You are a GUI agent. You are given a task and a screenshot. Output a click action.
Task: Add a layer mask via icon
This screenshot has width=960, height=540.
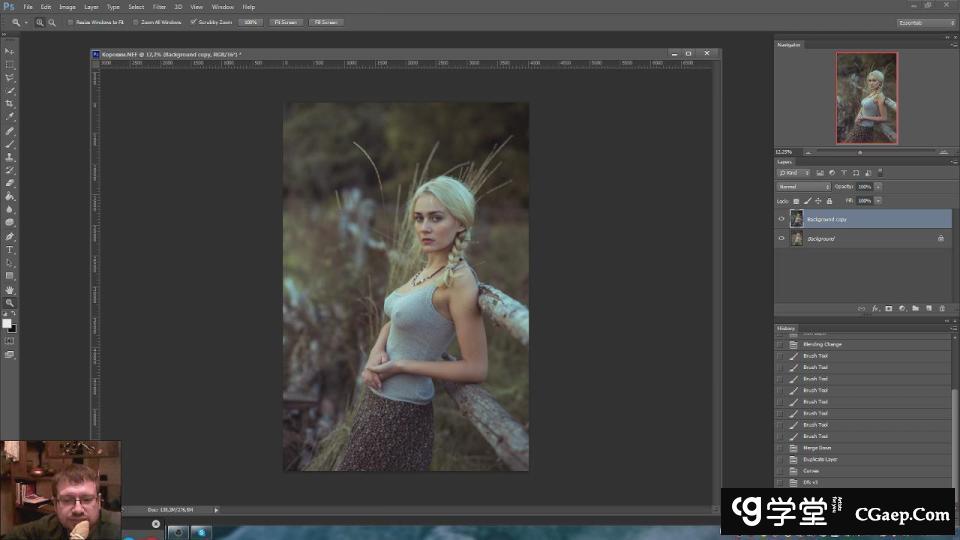click(888, 308)
